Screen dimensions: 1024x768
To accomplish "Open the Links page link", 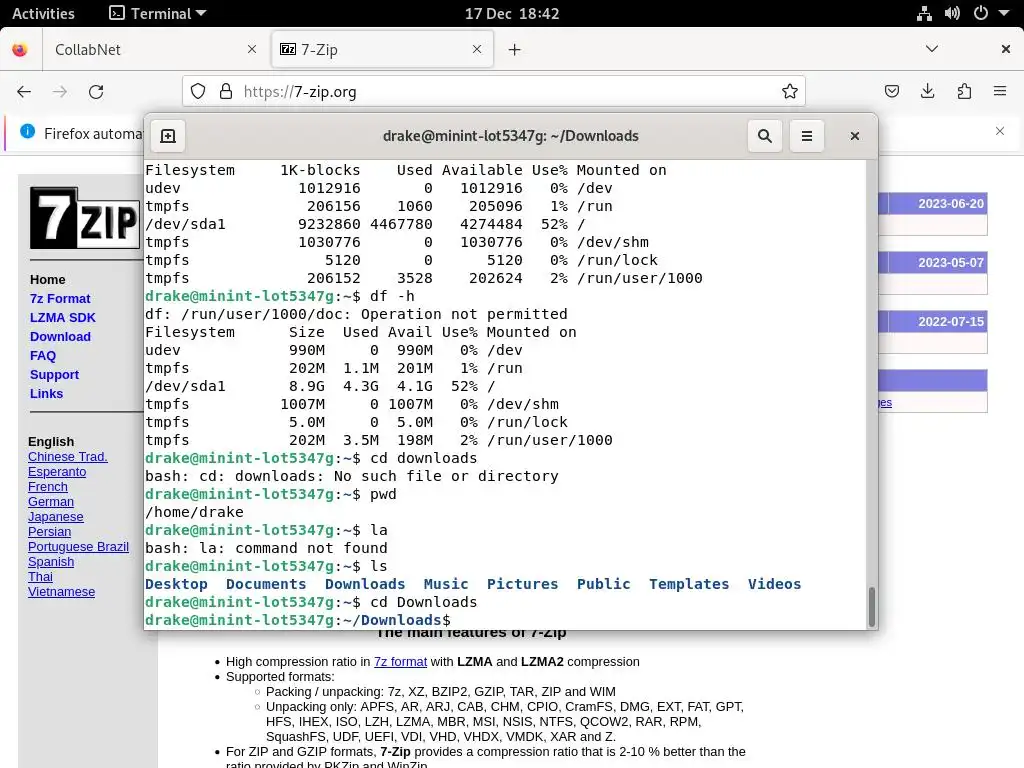I will [x=46, y=393].
